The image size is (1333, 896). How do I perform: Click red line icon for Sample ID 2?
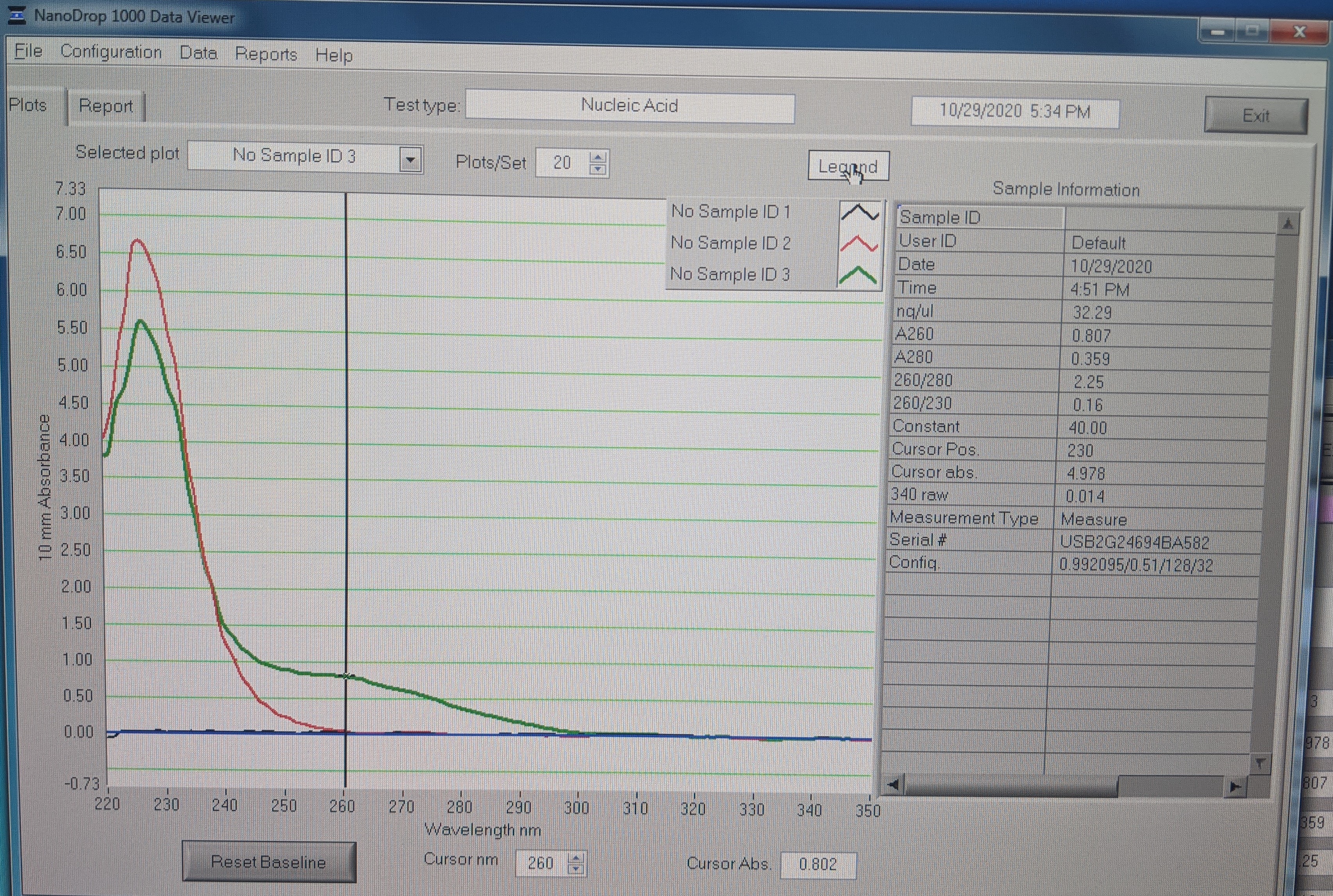pos(859,244)
